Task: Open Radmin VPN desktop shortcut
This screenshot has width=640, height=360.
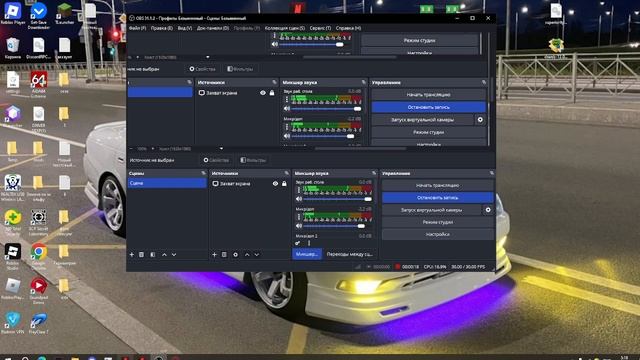Action: pos(13,323)
